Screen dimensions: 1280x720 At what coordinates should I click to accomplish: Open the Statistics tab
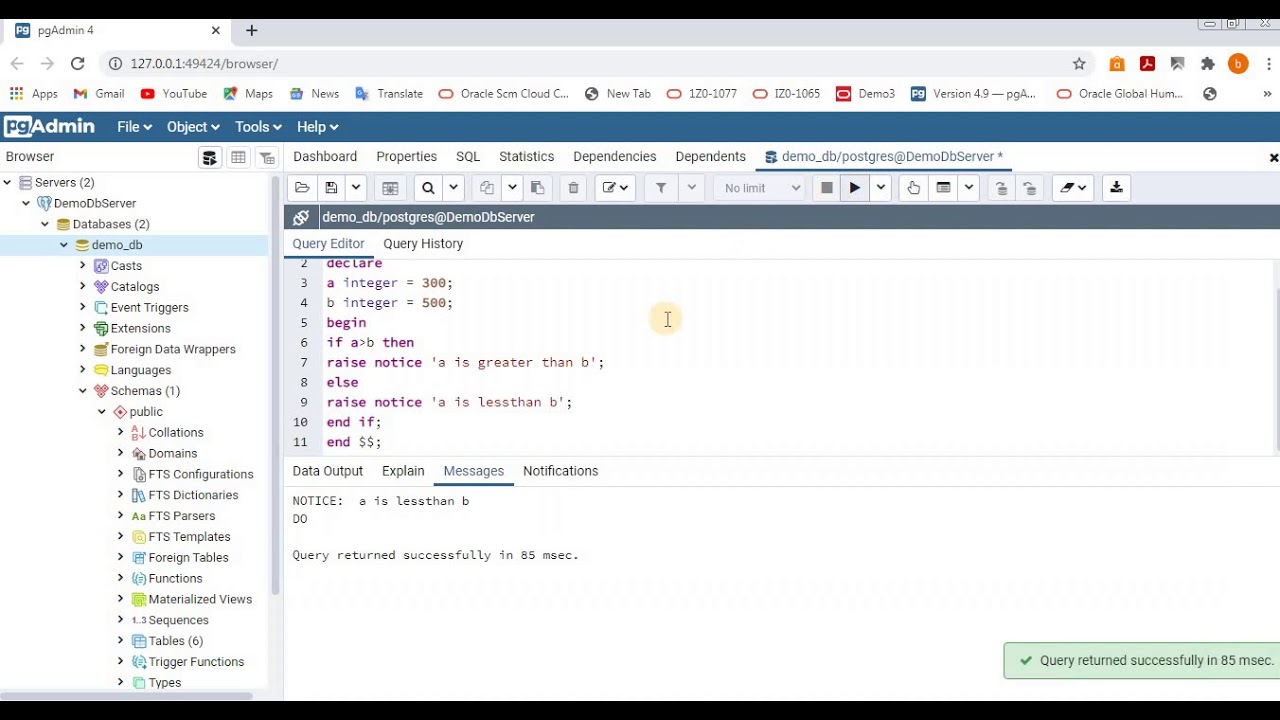pos(526,157)
